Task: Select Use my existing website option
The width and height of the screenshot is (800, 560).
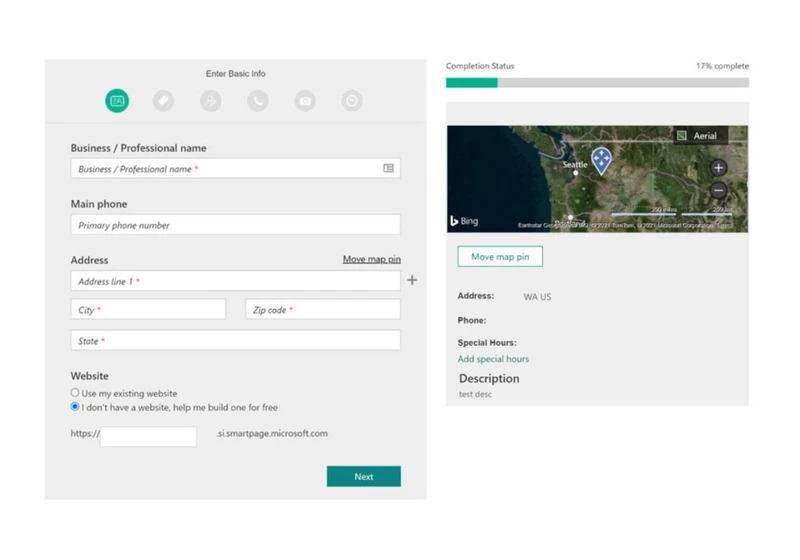Action: [75, 393]
